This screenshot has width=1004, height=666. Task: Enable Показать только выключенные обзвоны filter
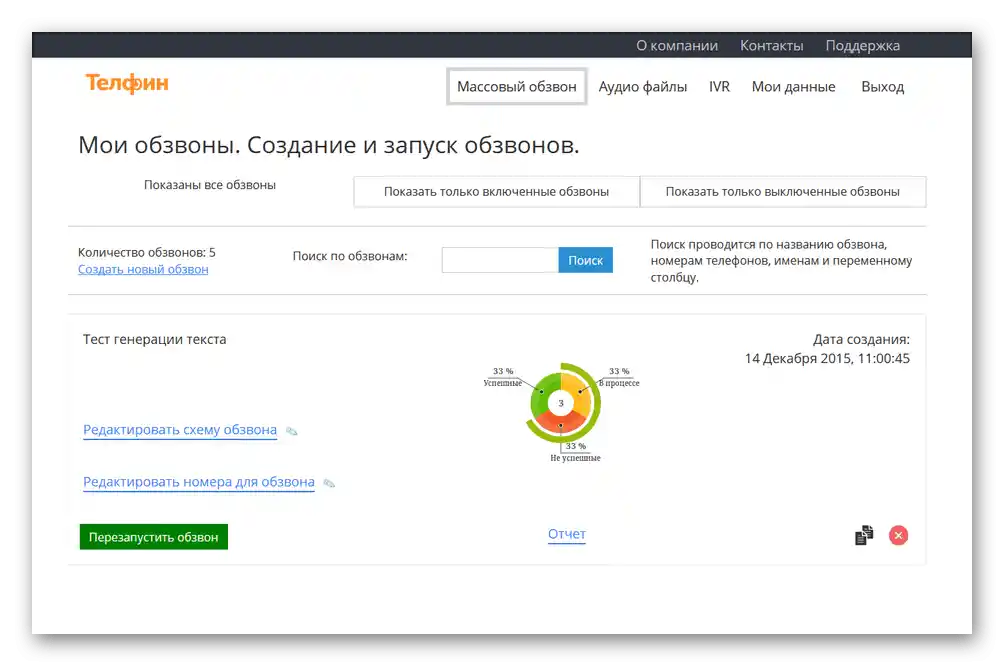point(783,191)
